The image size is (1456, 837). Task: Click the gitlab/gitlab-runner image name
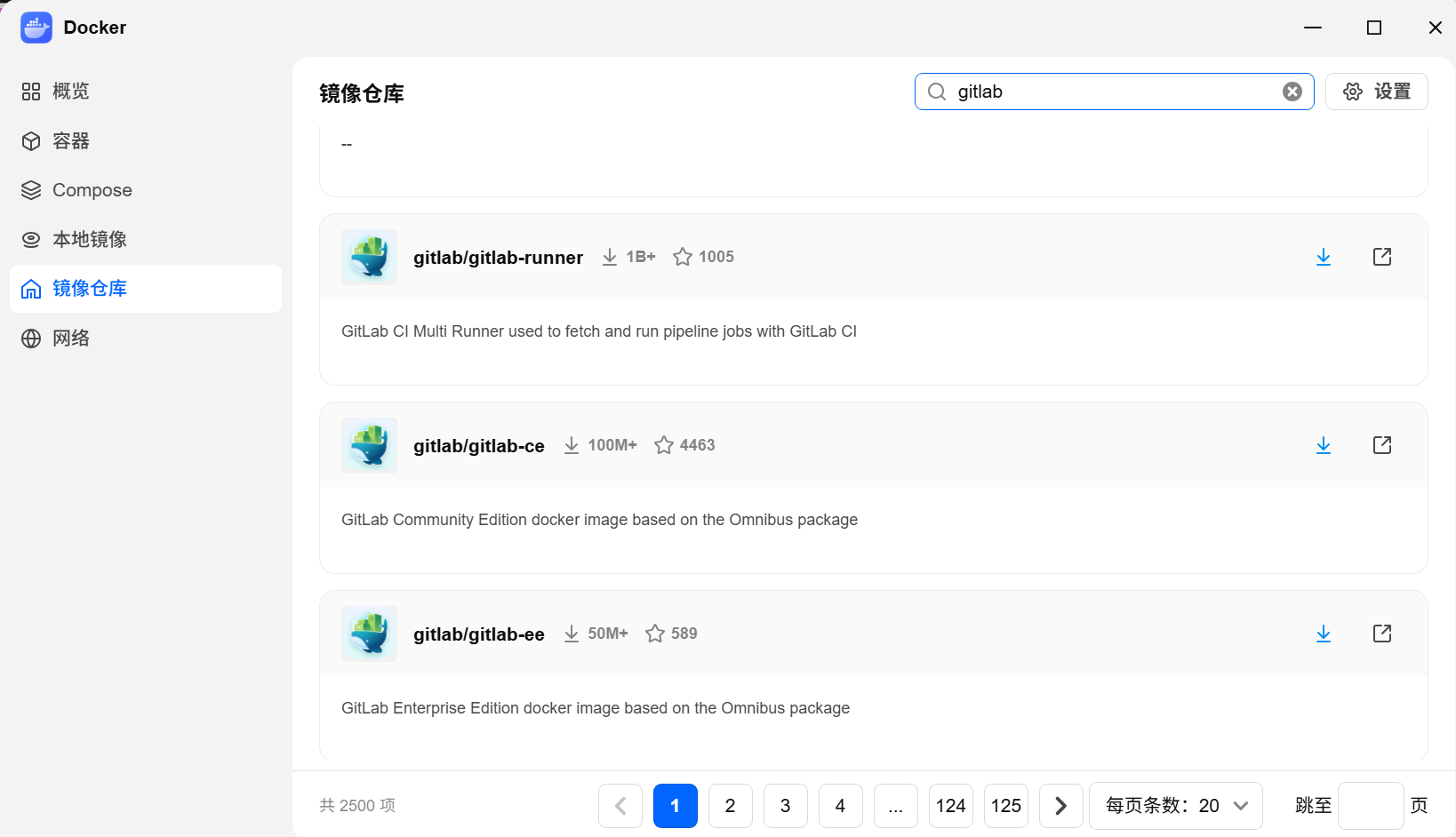pos(498,258)
